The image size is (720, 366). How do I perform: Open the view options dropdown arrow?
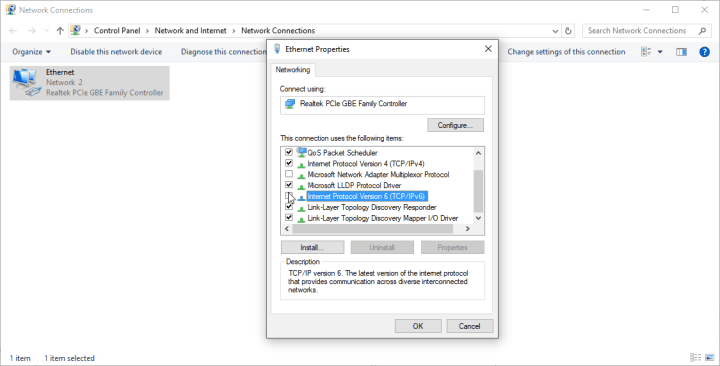660,52
